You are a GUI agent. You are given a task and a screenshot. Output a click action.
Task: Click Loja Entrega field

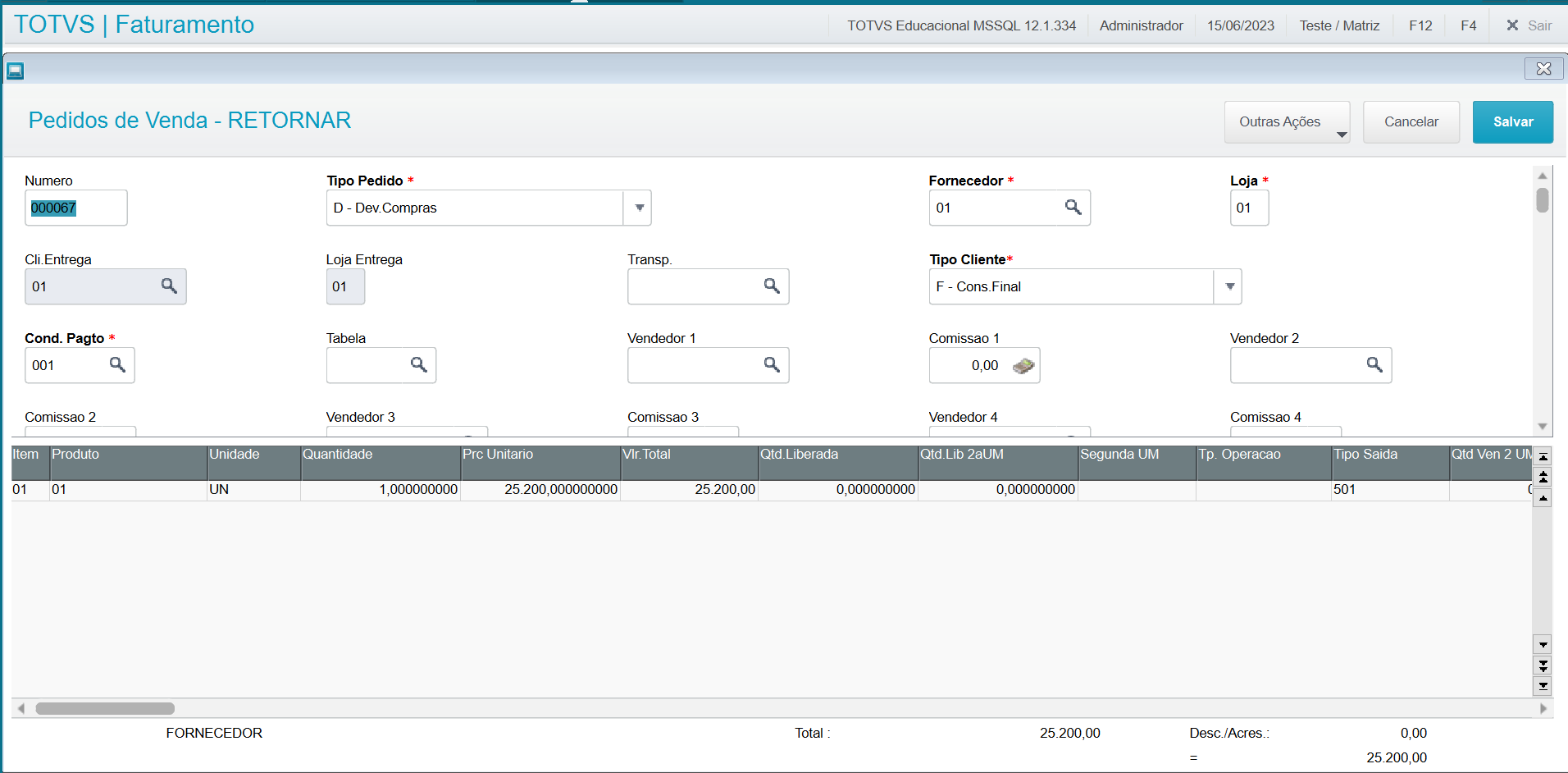pos(345,286)
